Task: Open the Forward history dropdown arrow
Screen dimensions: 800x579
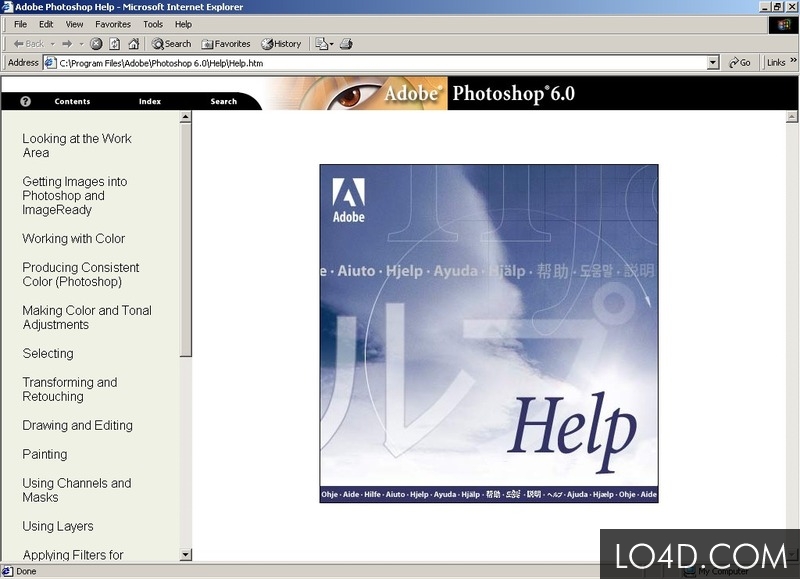Action: (81, 44)
